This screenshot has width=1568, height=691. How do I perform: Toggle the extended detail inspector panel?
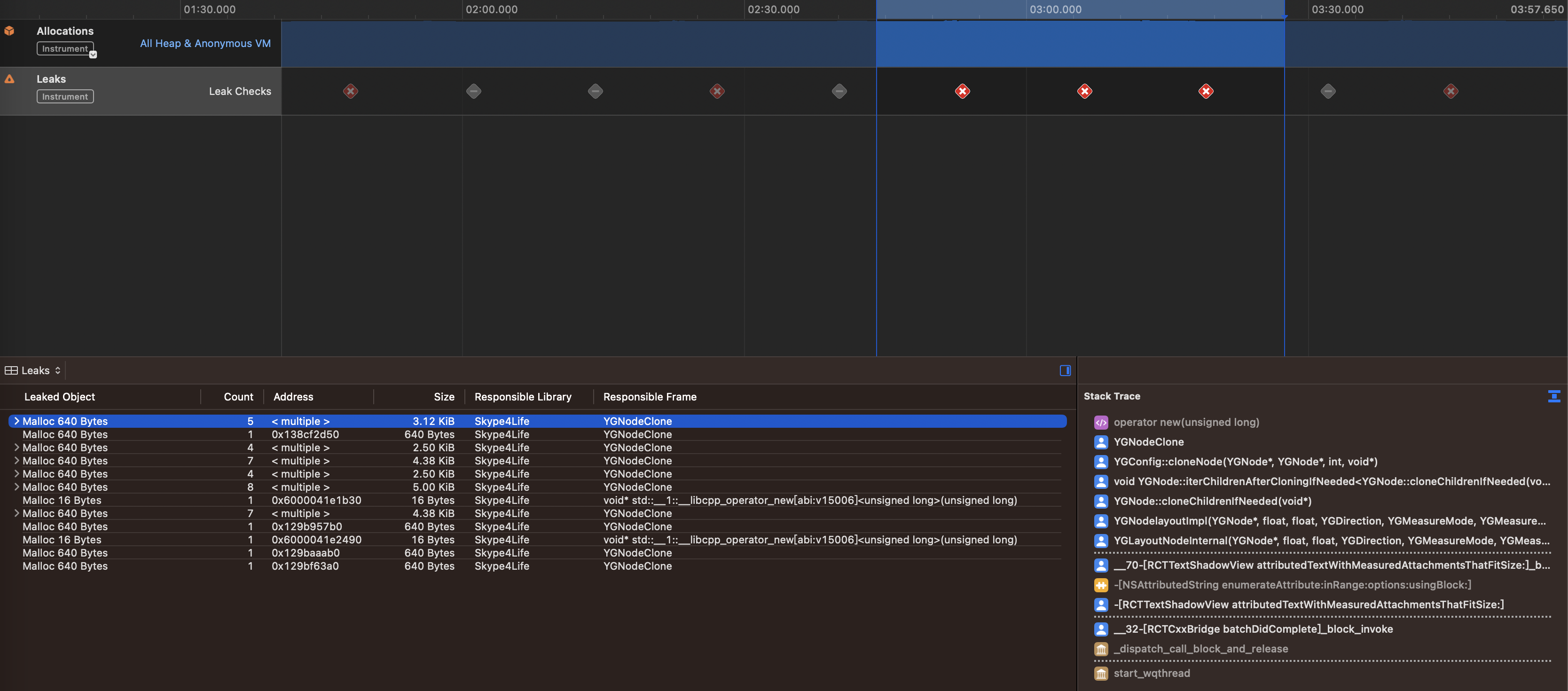click(1064, 370)
